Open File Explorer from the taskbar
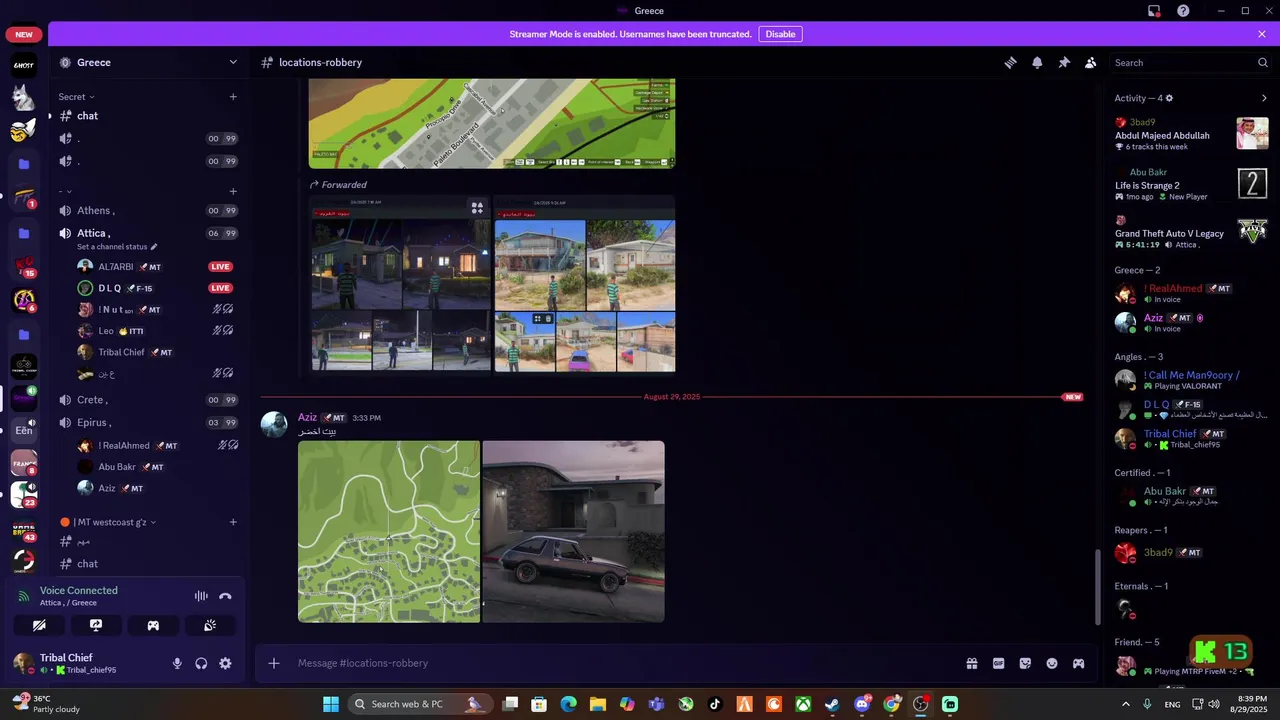 (598, 704)
